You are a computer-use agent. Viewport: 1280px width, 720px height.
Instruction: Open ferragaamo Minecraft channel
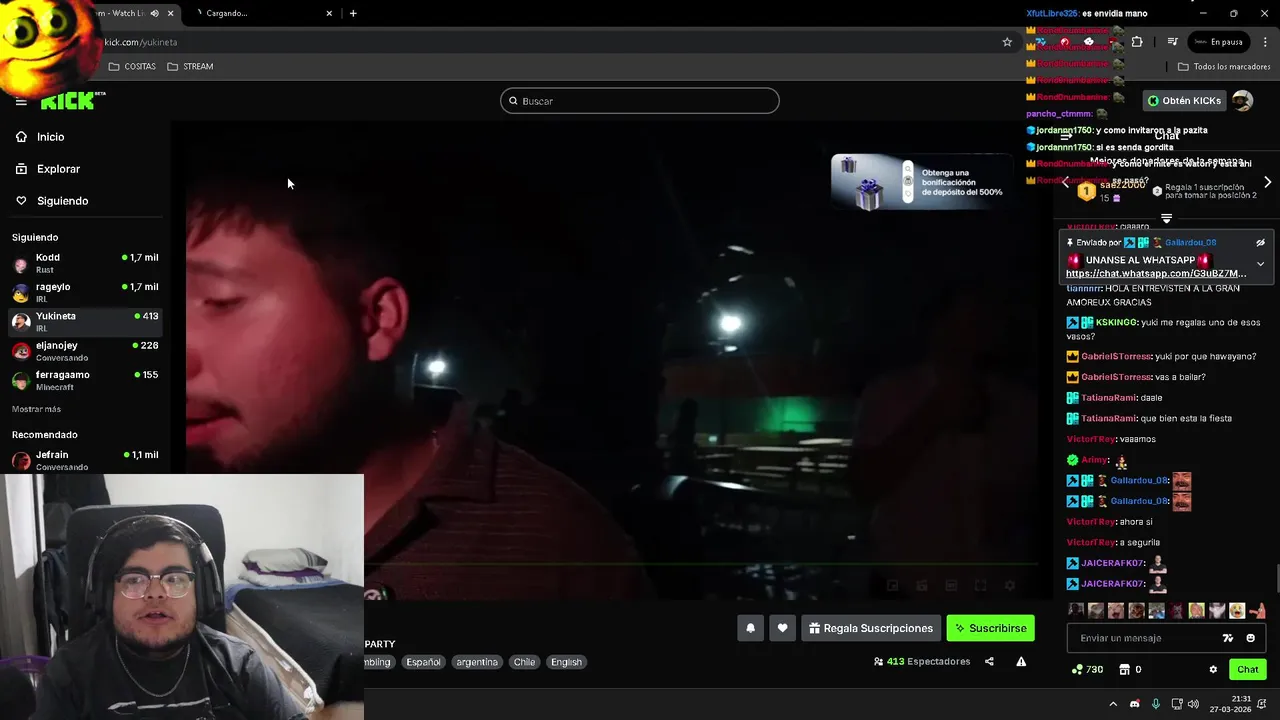[x=85, y=380]
